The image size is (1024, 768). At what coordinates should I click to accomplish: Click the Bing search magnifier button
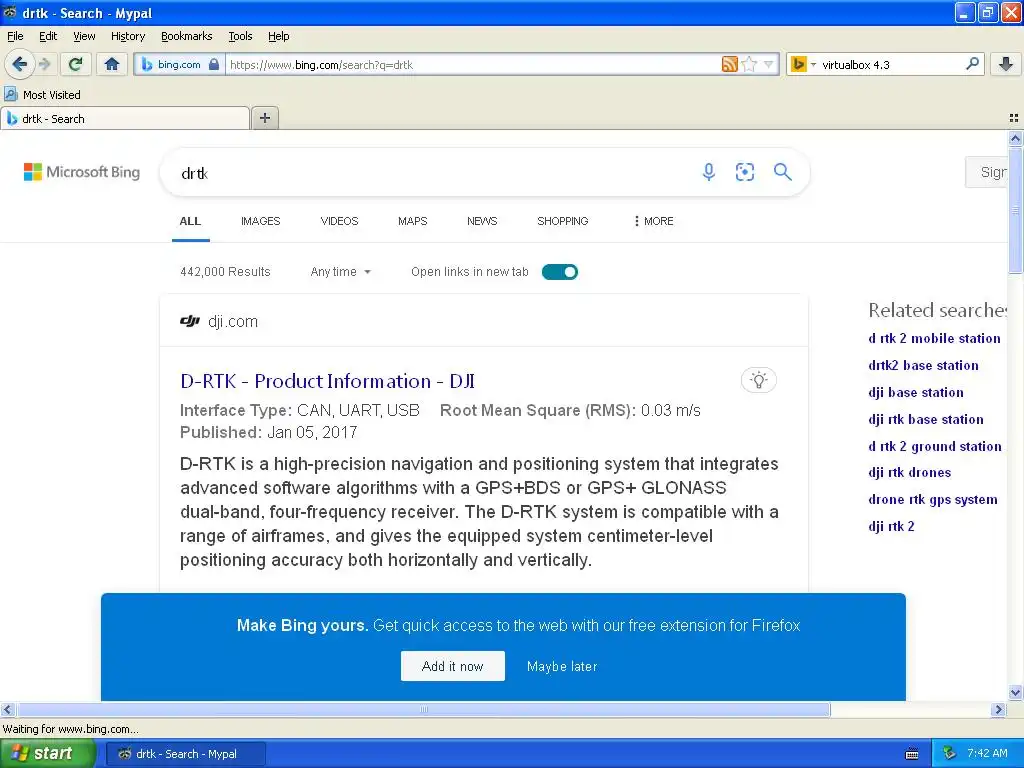coord(782,172)
